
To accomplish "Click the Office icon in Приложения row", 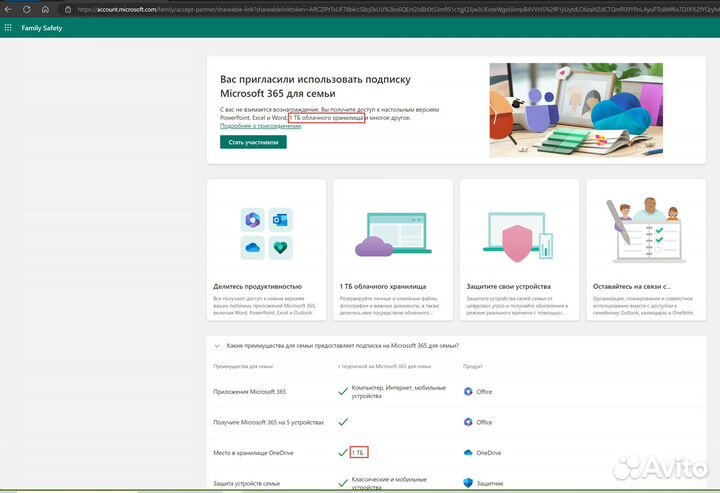I will 468,392.
